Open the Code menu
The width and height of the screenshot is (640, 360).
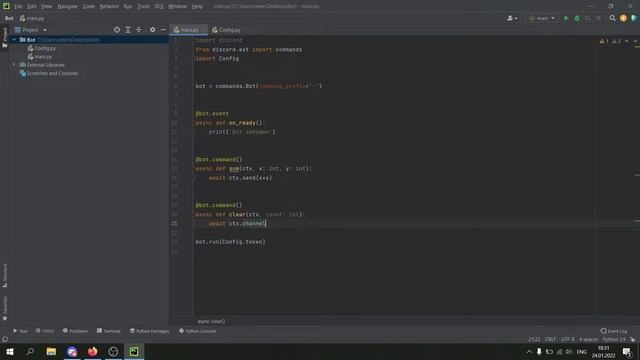point(89,7)
